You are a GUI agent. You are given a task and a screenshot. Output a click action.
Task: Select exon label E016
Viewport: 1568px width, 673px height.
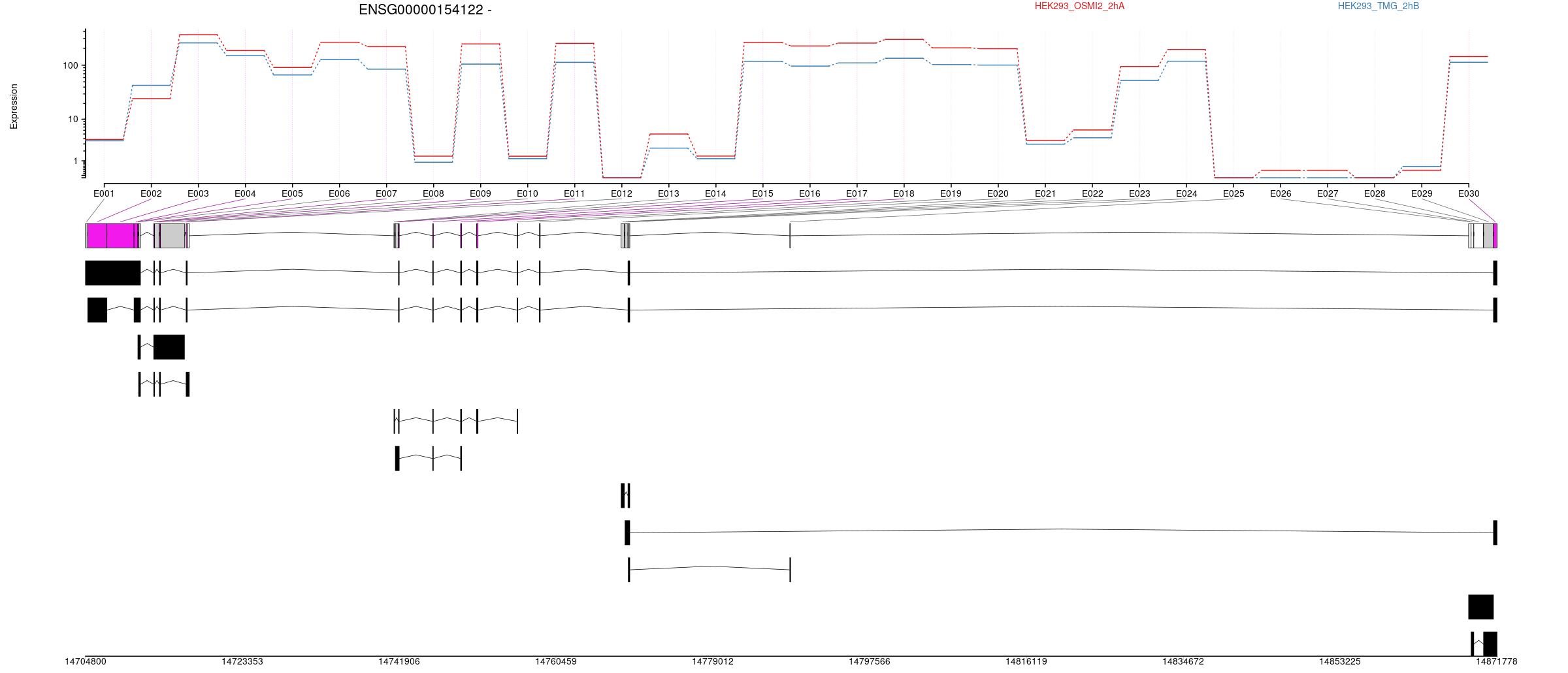click(x=809, y=193)
